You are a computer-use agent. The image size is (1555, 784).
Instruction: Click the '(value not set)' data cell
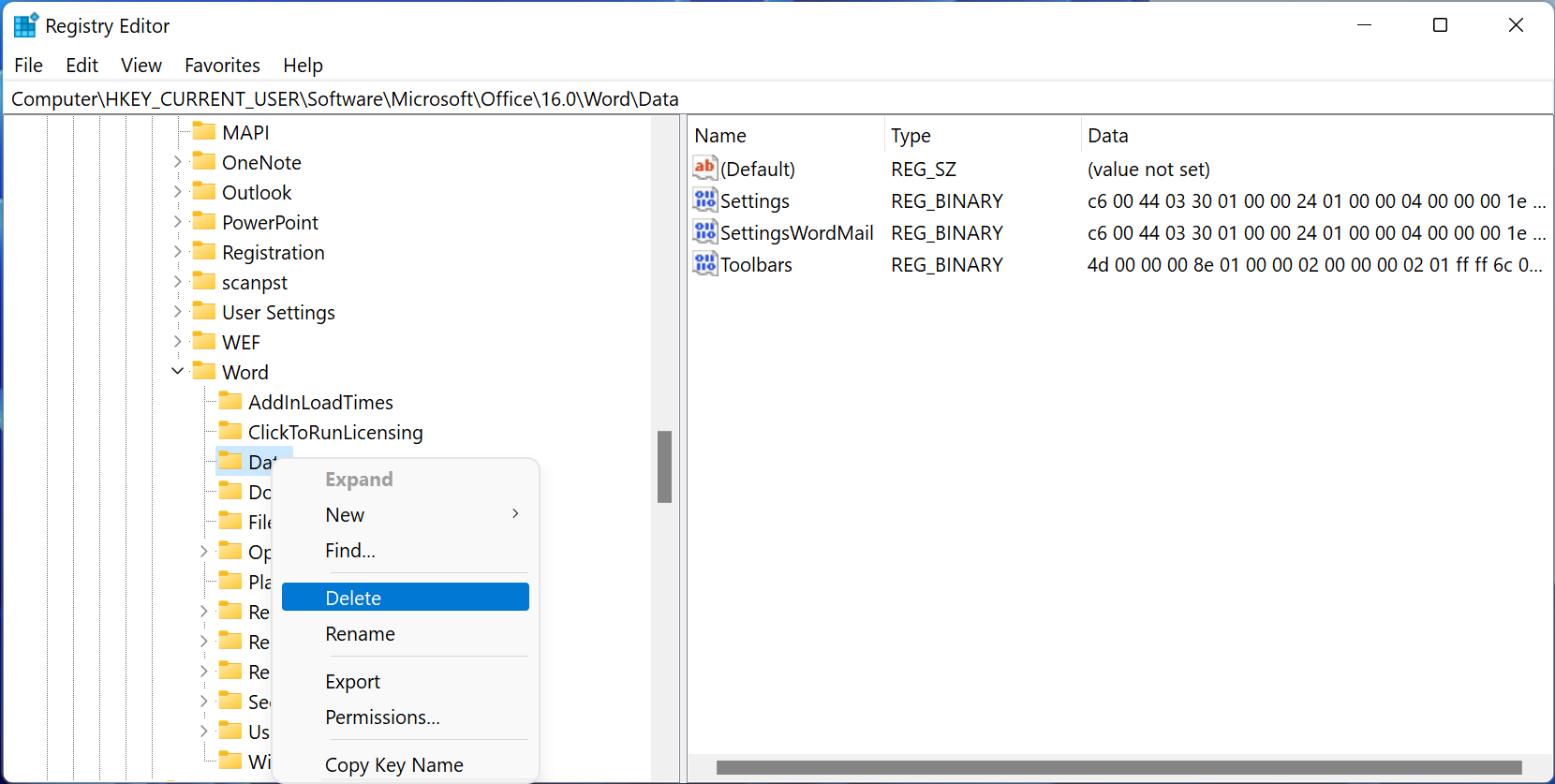pyautogui.click(x=1148, y=170)
